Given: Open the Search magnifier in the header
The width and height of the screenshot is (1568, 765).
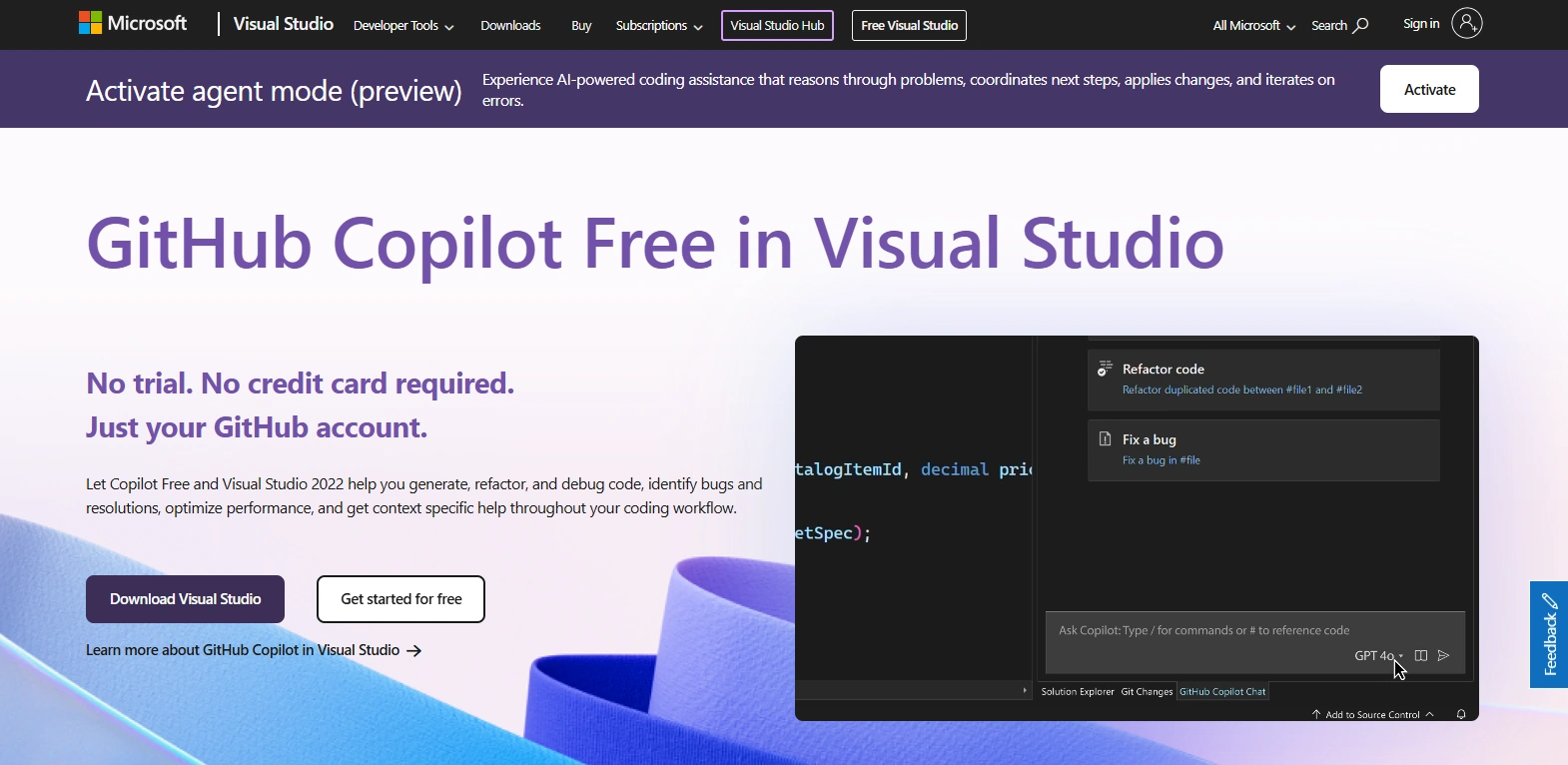Looking at the screenshot, I should coord(1360,25).
